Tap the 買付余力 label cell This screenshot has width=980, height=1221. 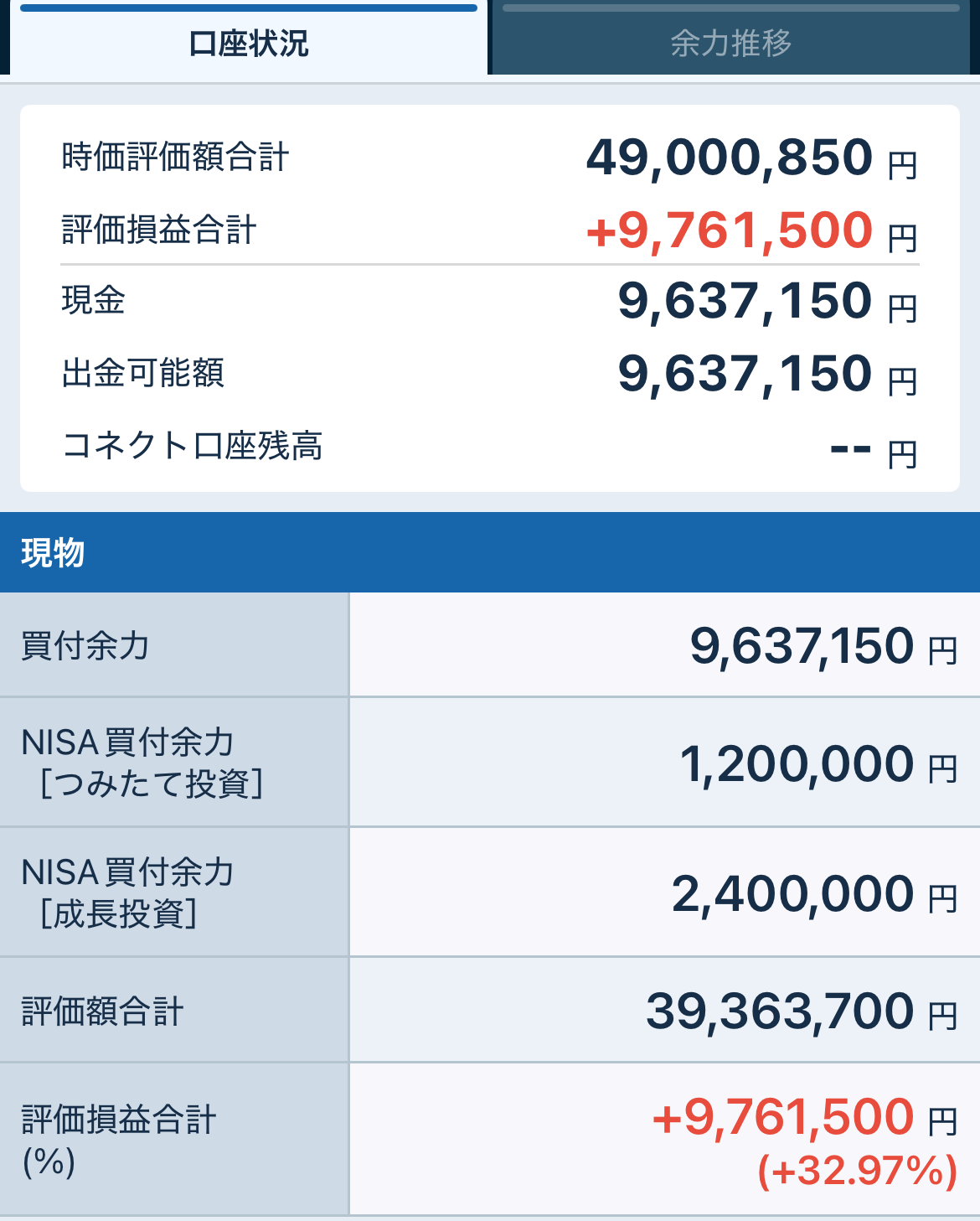pos(85,645)
